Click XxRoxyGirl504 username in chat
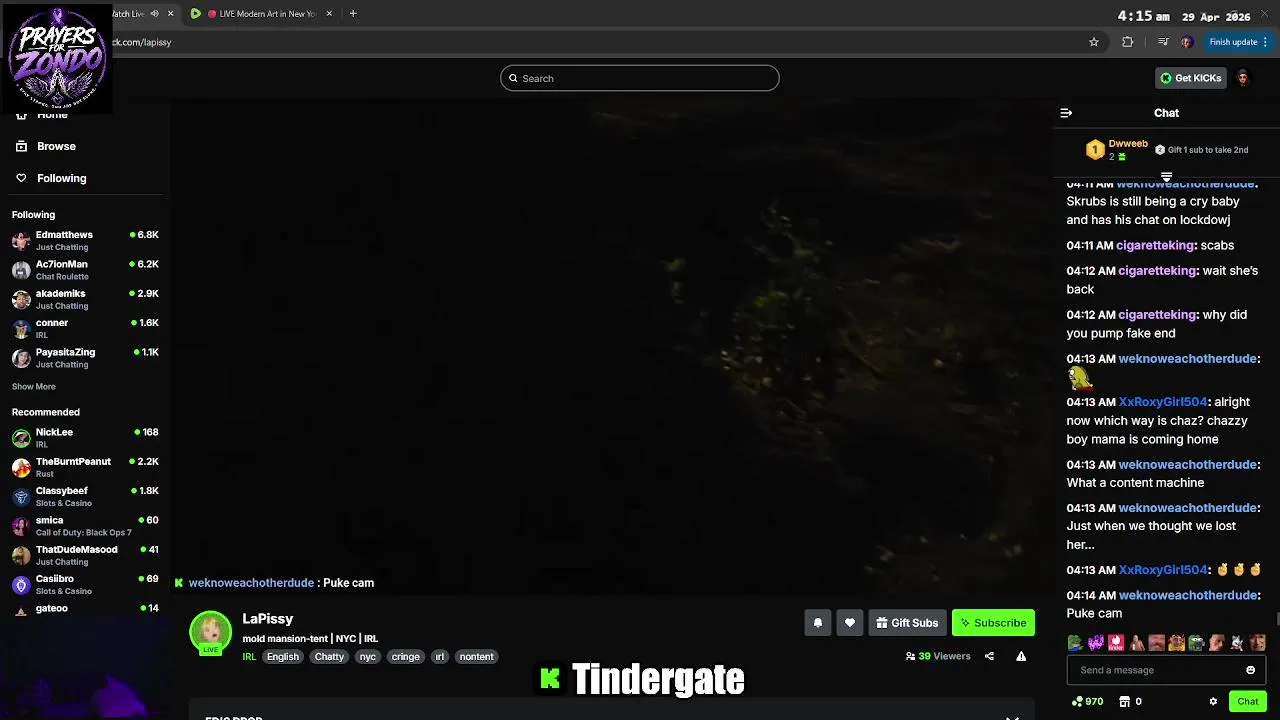 point(1163,402)
